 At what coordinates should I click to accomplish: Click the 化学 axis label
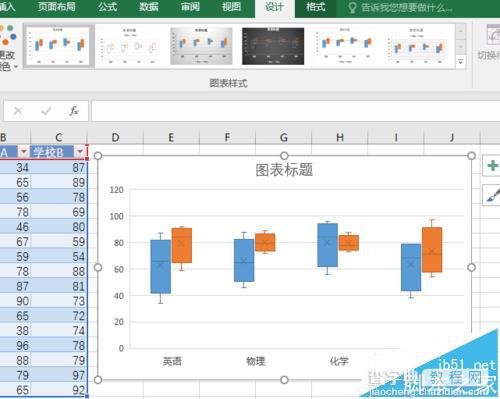[x=339, y=361]
